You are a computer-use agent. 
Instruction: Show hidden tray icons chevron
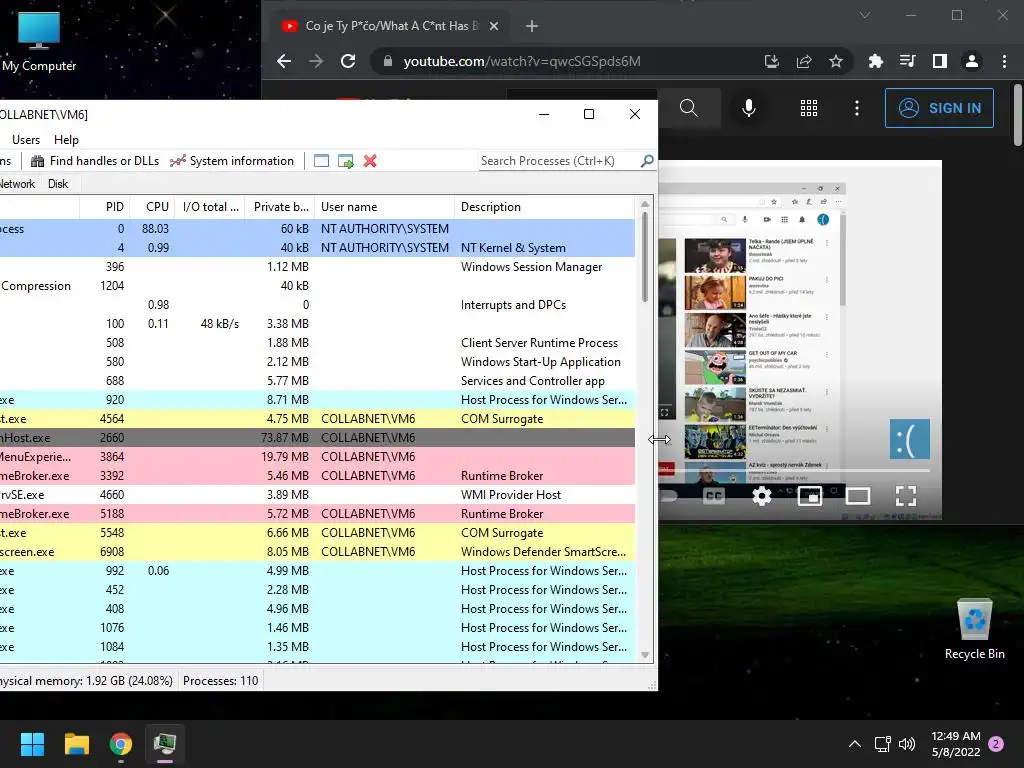click(854, 744)
